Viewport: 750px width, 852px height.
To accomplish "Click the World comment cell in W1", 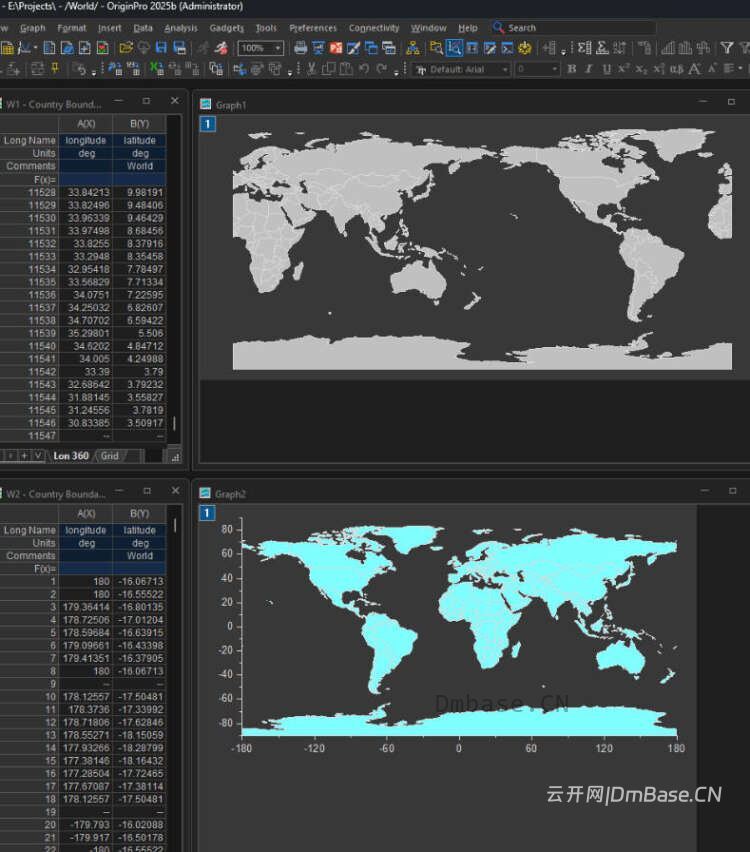I will pyautogui.click(x=140, y=166).
